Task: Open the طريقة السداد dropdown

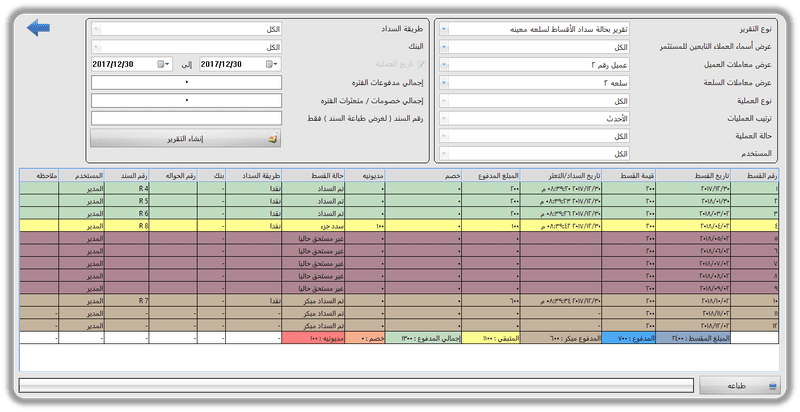Action: tap(96, 29)
